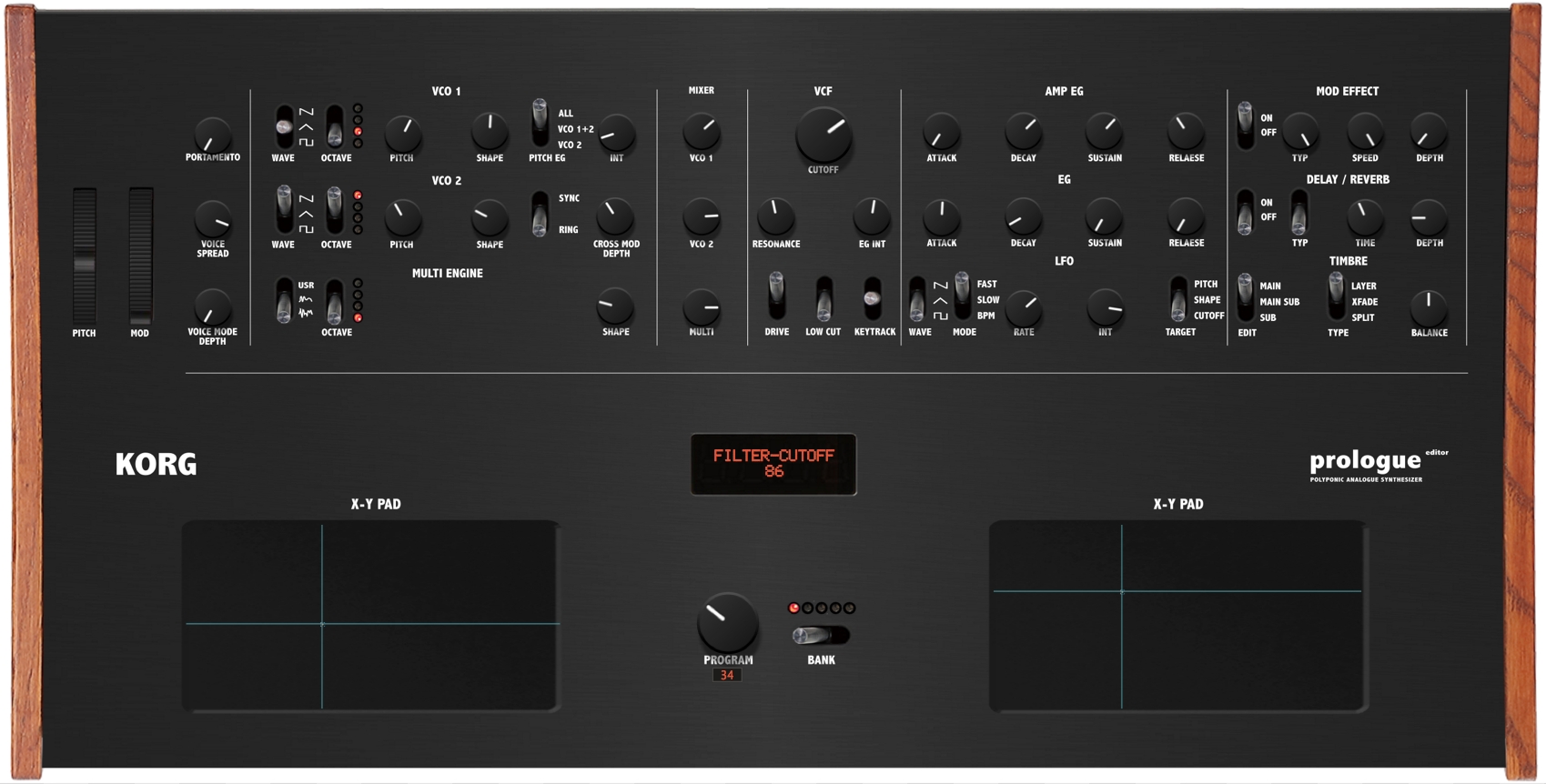This screenshot has height=784, width=1546.
Task: Toggle the VCO 1 Octave switch
Action: (x=335, y=126)
